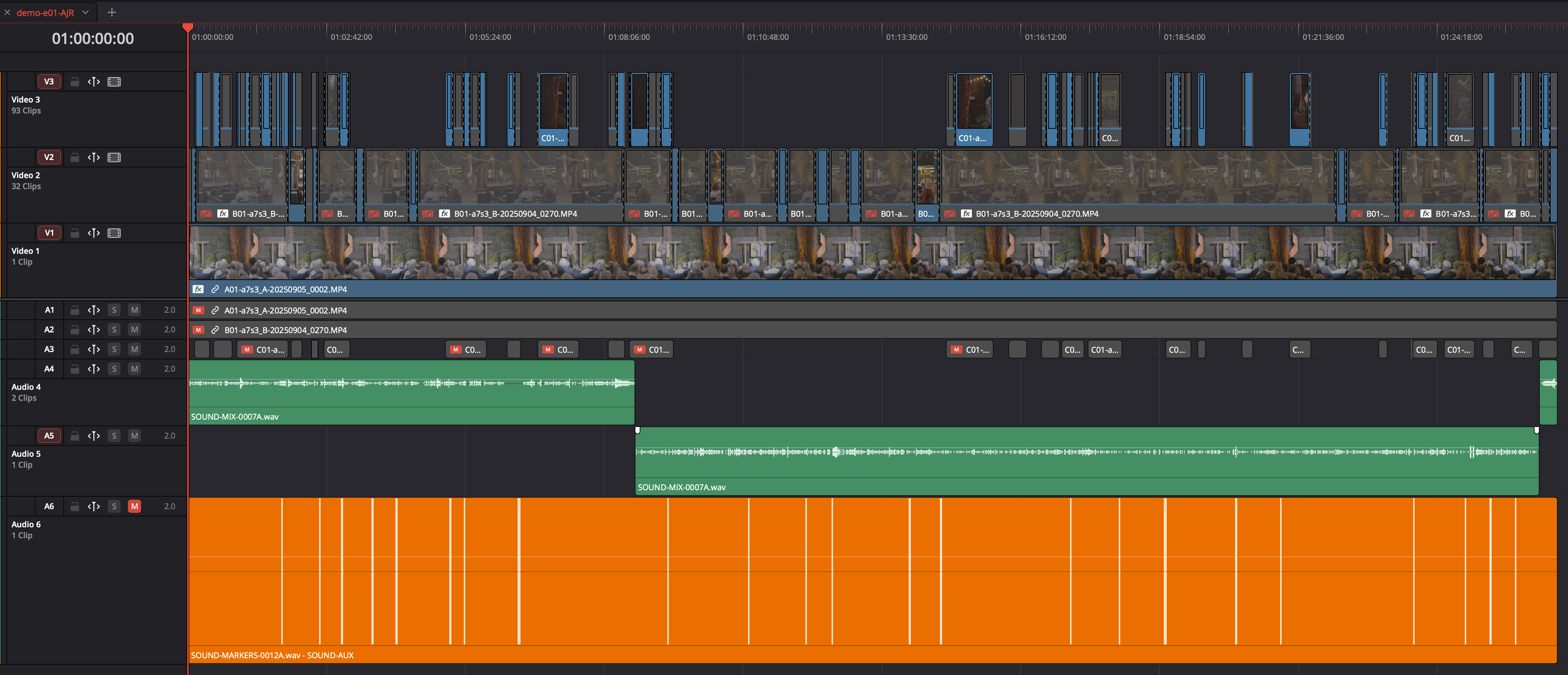
Task: Click the 01:00:00:00 timecode field
Action: 93,39
